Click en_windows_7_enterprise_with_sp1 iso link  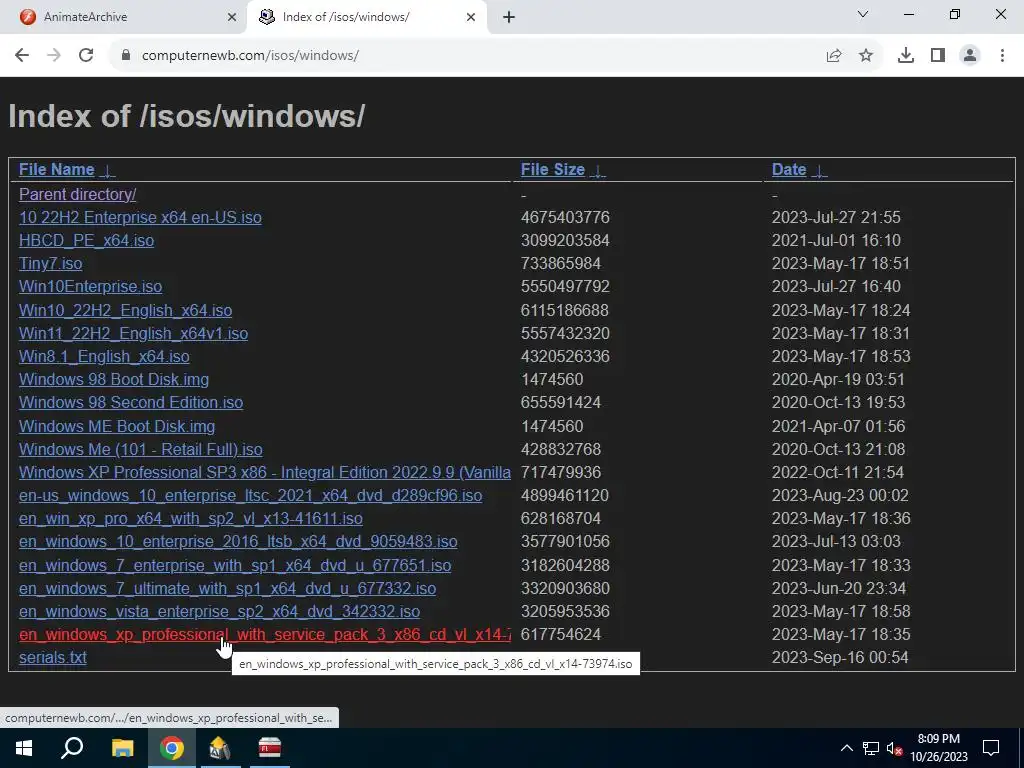pyautogui.click(x=235, y=565)
